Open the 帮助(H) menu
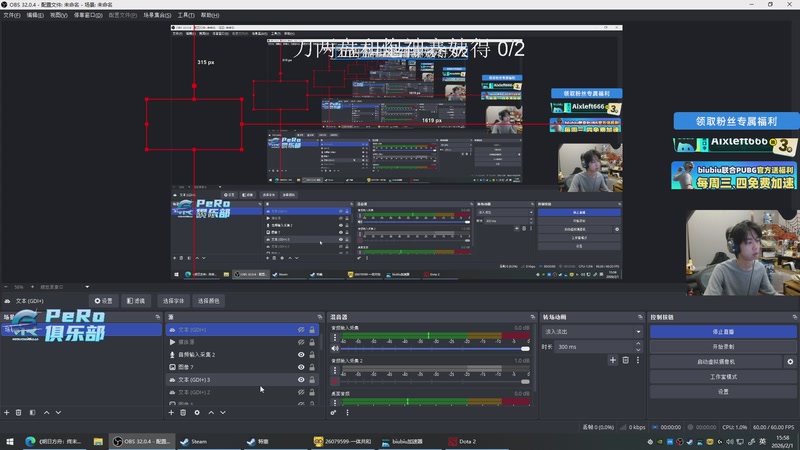 210,15
